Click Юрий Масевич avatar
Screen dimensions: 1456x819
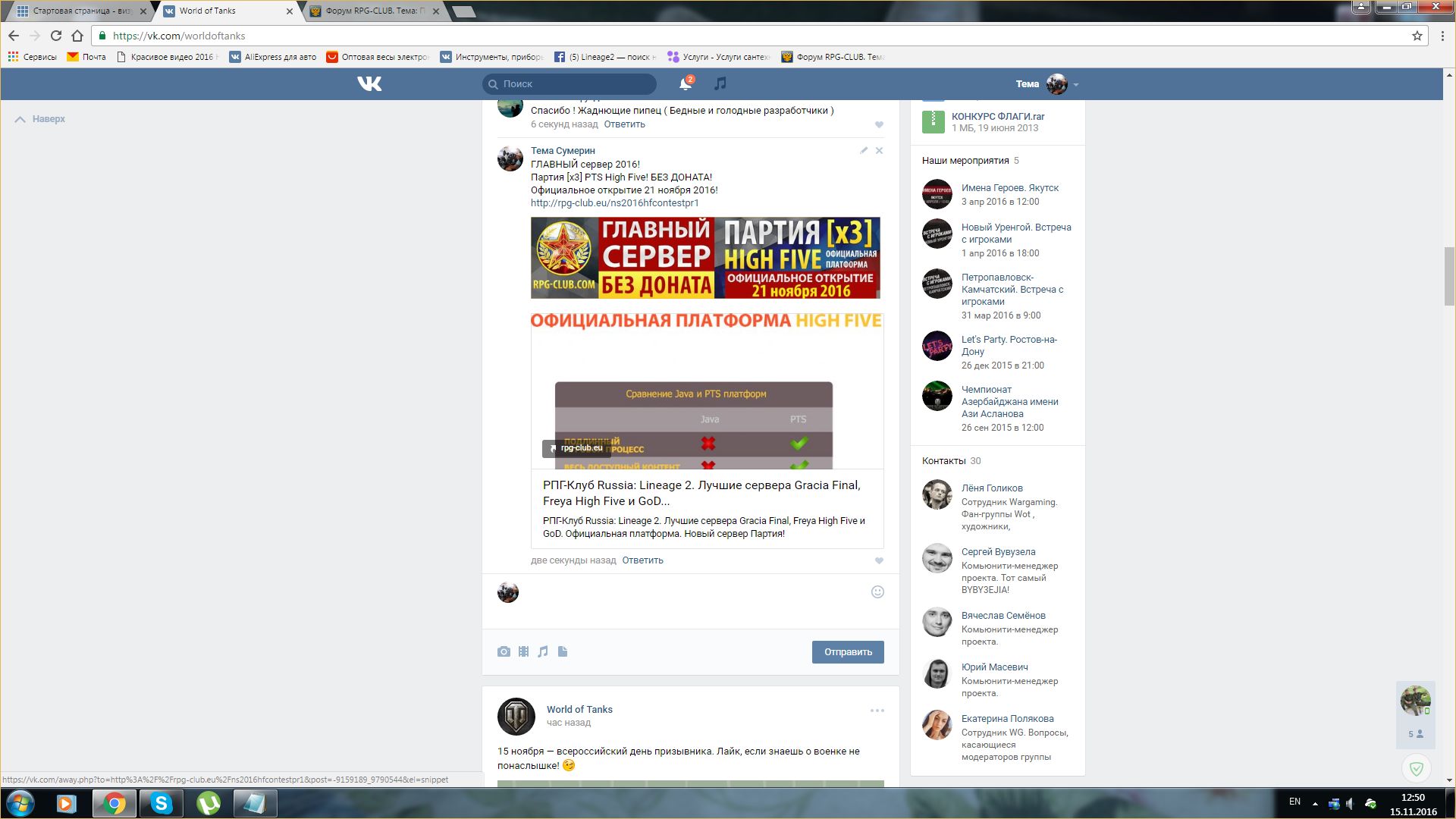pos(937,673)
